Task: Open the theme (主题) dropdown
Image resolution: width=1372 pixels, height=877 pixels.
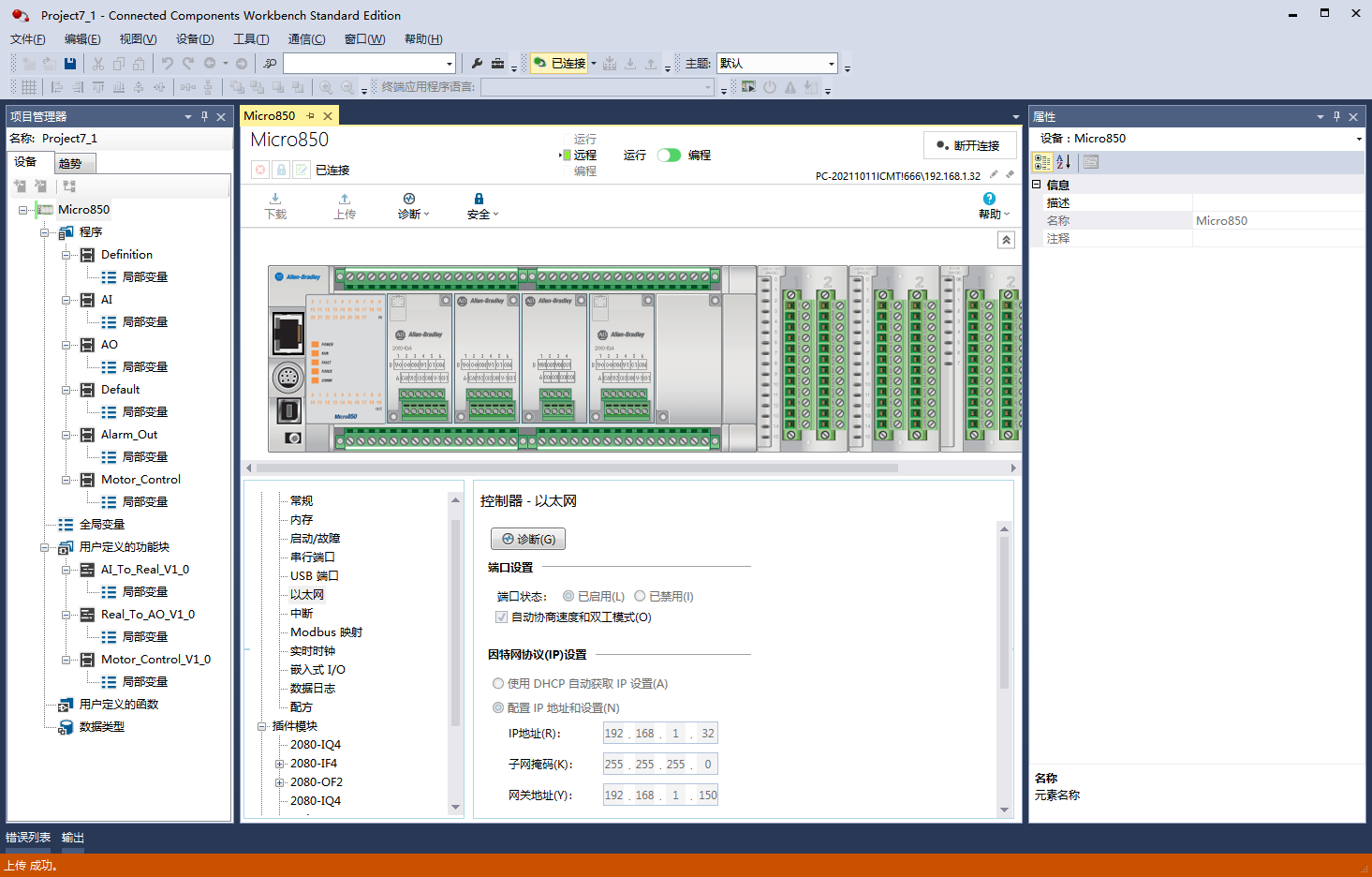Action: (x=831, y=64)
